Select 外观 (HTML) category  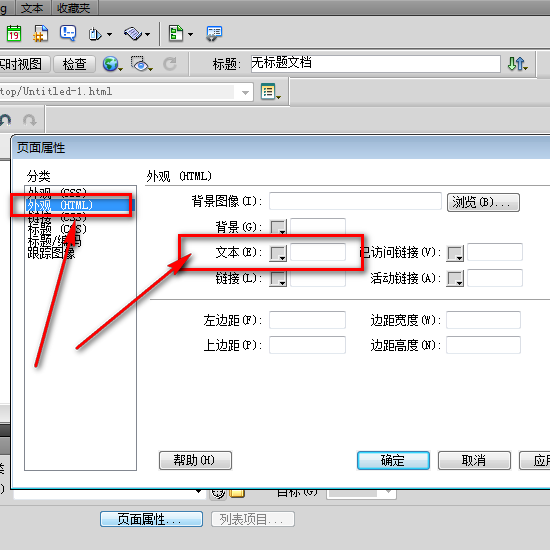pyautogui.click(x=80, y=205)
